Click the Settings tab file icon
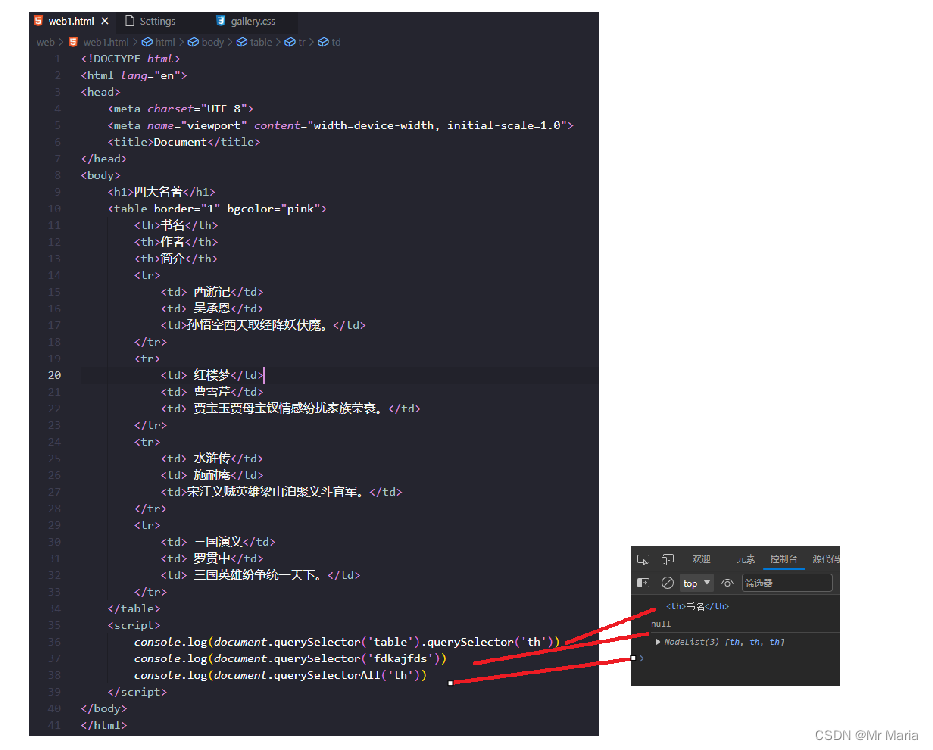The image size is (933, 750). click(x=129, y=21)
